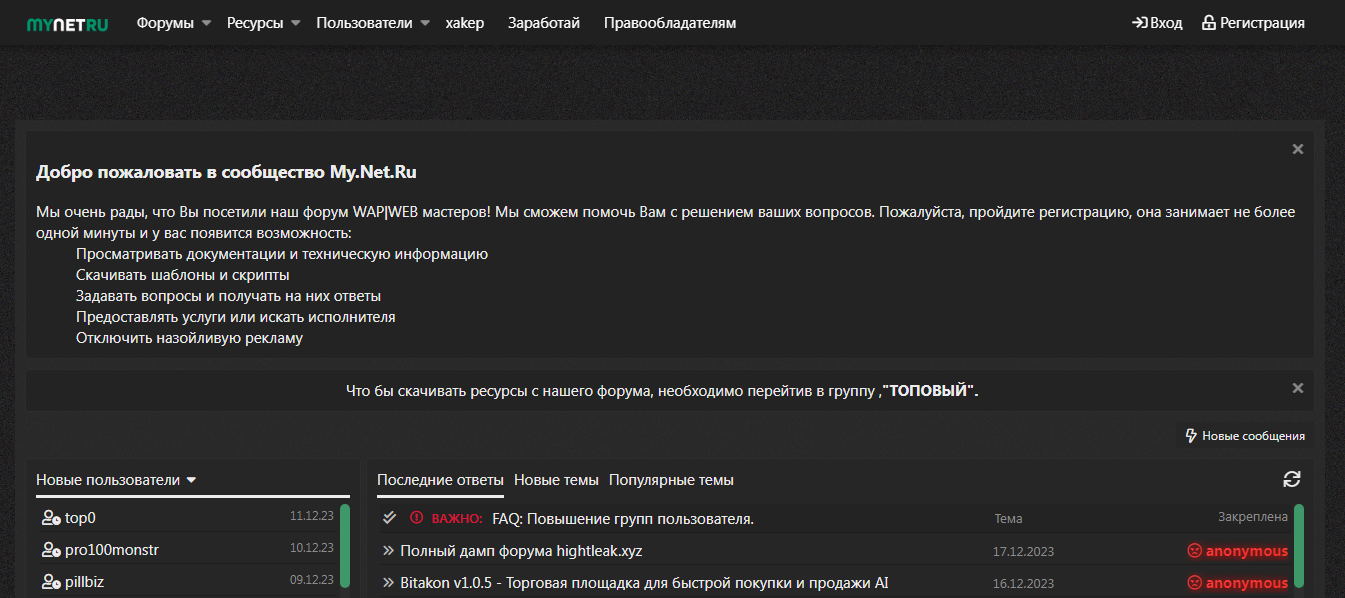Click user icon next to pillbiz
1345x598 pixels.
tap(51, 582)
